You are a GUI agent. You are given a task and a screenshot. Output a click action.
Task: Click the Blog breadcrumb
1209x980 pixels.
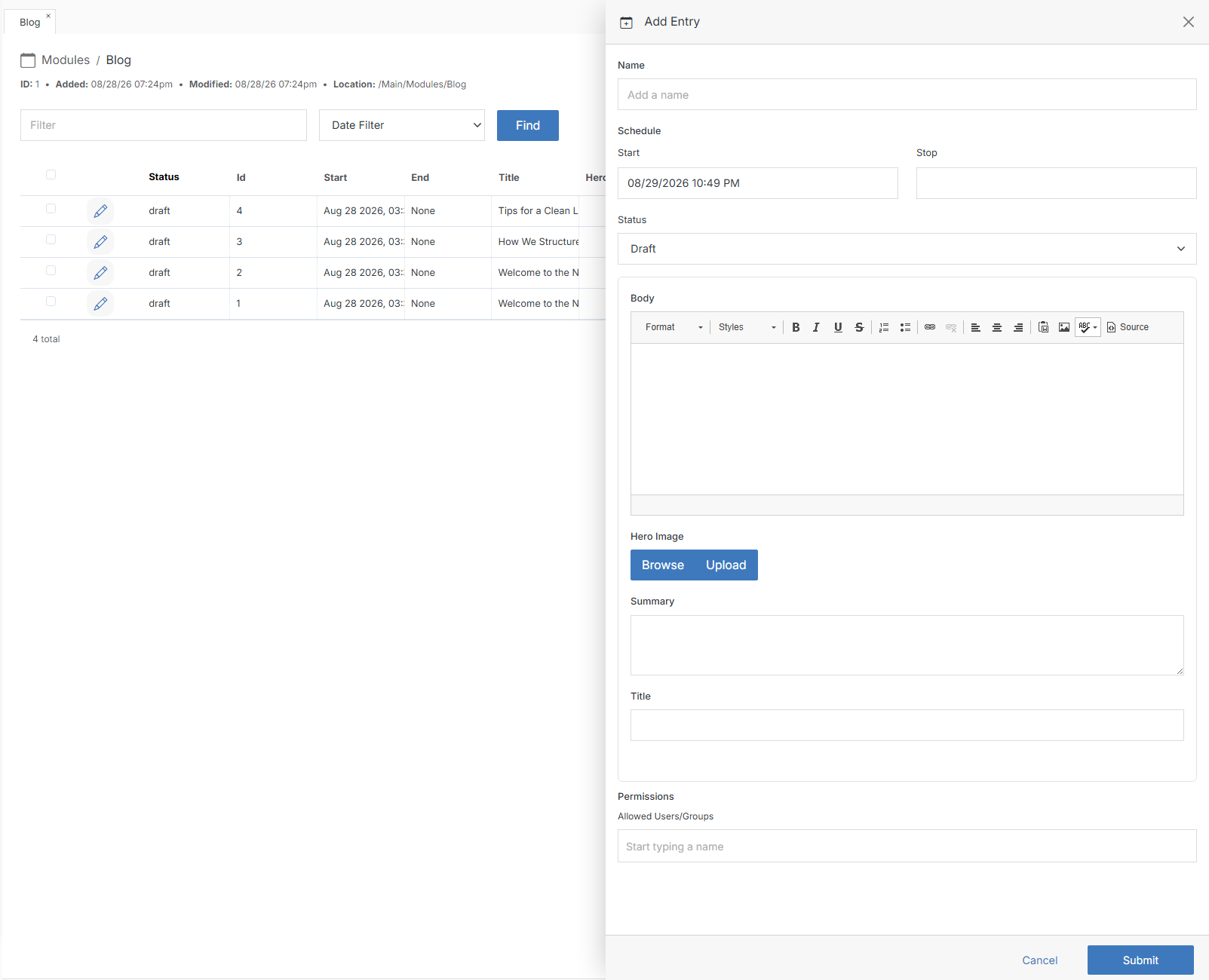coord(118,60)
